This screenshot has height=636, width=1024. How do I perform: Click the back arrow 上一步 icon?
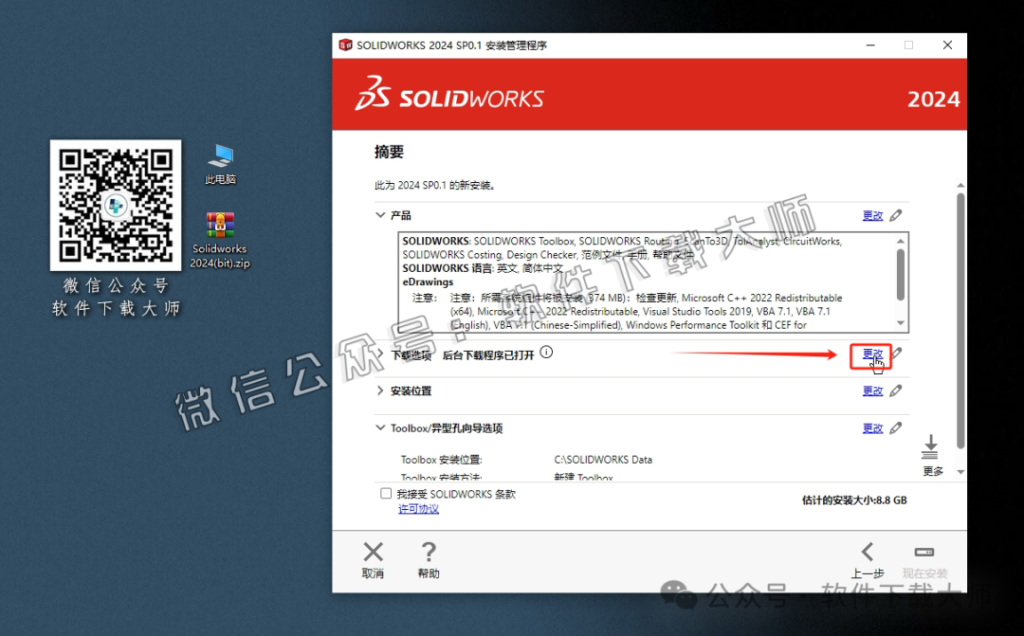868,551
